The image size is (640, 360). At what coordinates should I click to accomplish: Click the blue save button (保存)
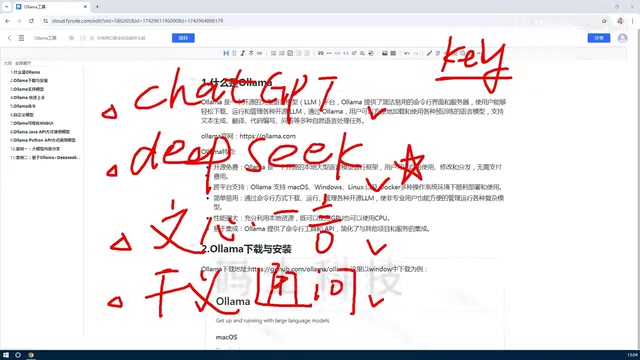(x=183, y=38)
